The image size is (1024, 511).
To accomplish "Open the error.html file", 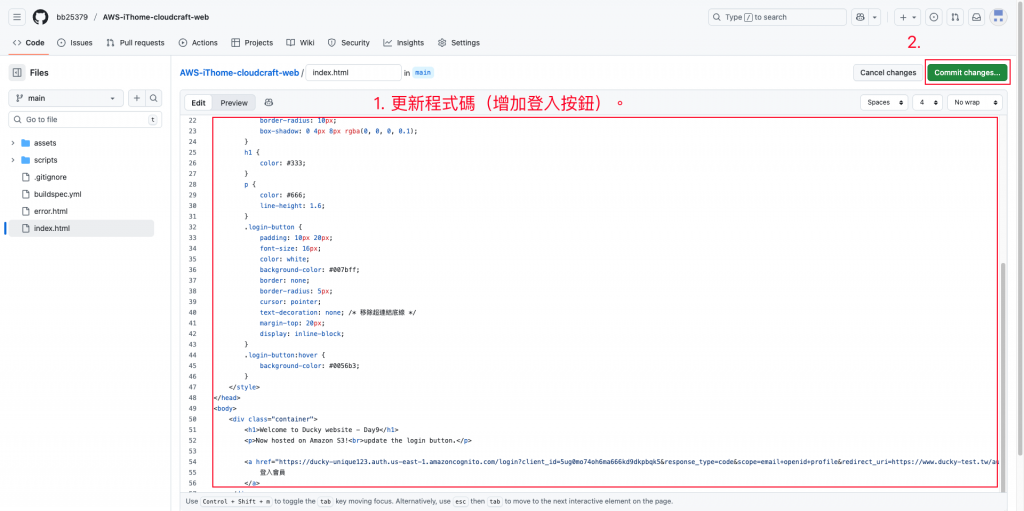I will point(50,211).
